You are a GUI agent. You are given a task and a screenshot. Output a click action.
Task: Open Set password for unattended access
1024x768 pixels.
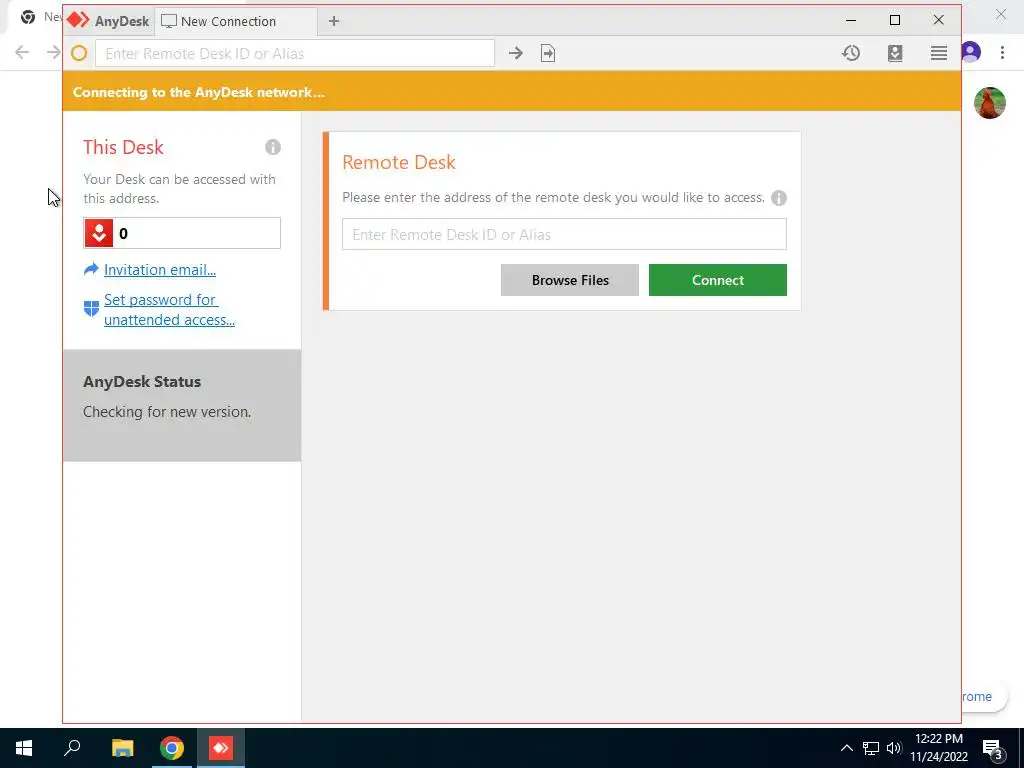pos(169,310)
